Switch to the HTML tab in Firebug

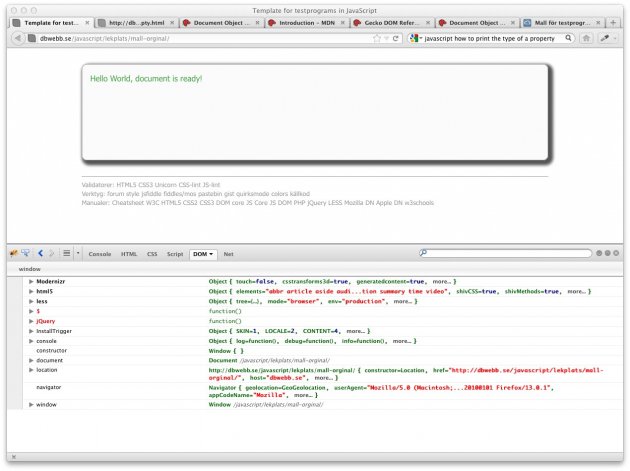[x=129, y=254]
